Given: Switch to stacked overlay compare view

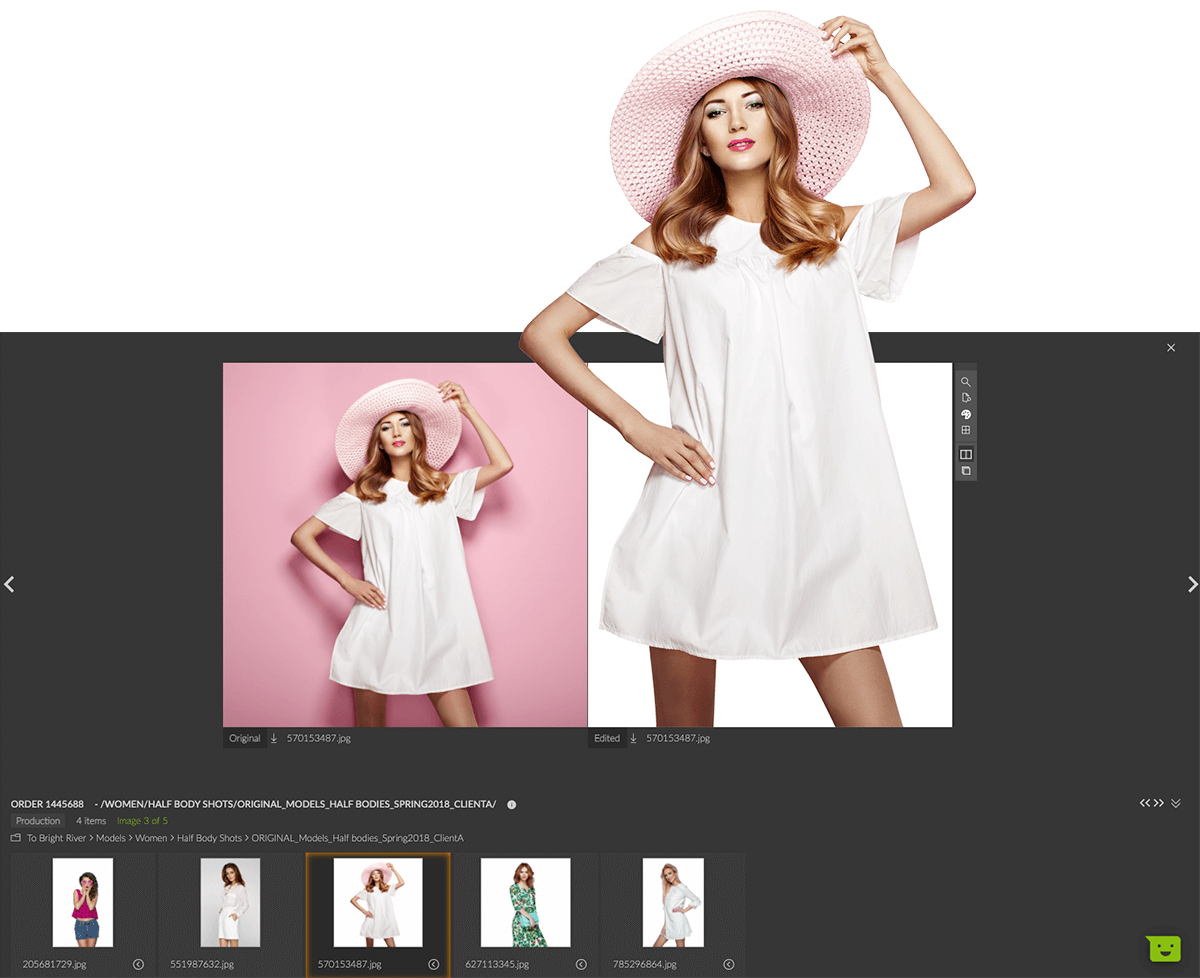Looking at the screenshot, I should click(x=966, y=470).
